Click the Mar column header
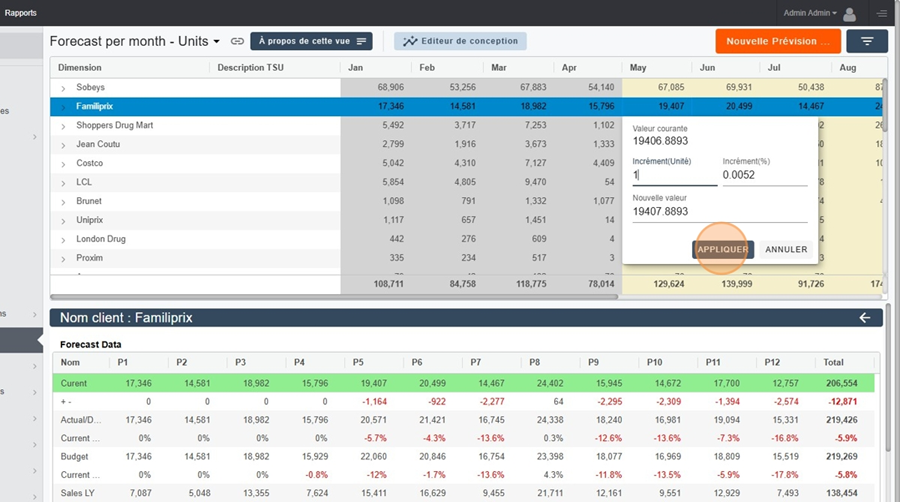This screenshot has width=900, height=502. pyautogui.click(x=498, y=68)
